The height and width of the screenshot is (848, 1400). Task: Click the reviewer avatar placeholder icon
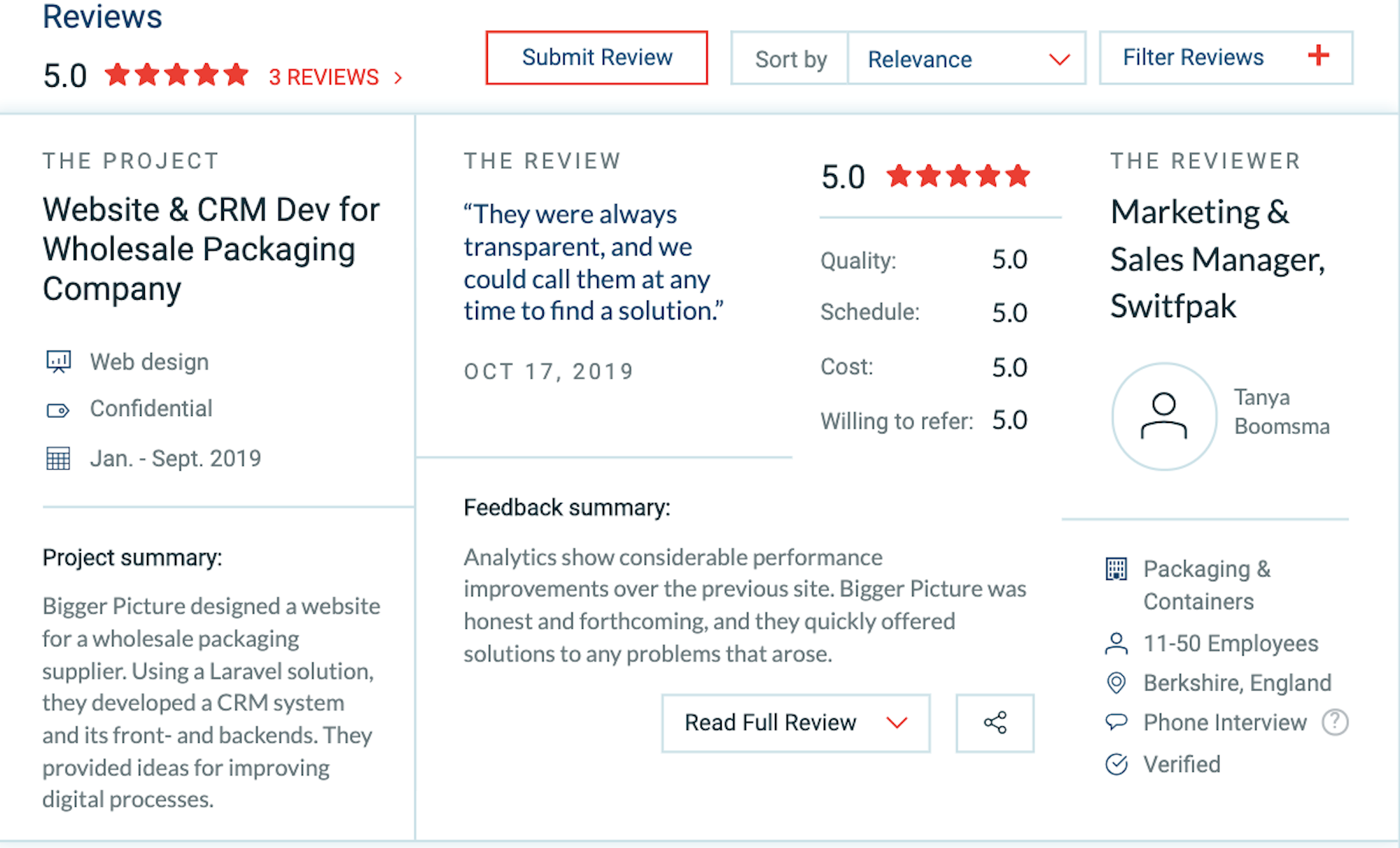tap(1164, 416)
